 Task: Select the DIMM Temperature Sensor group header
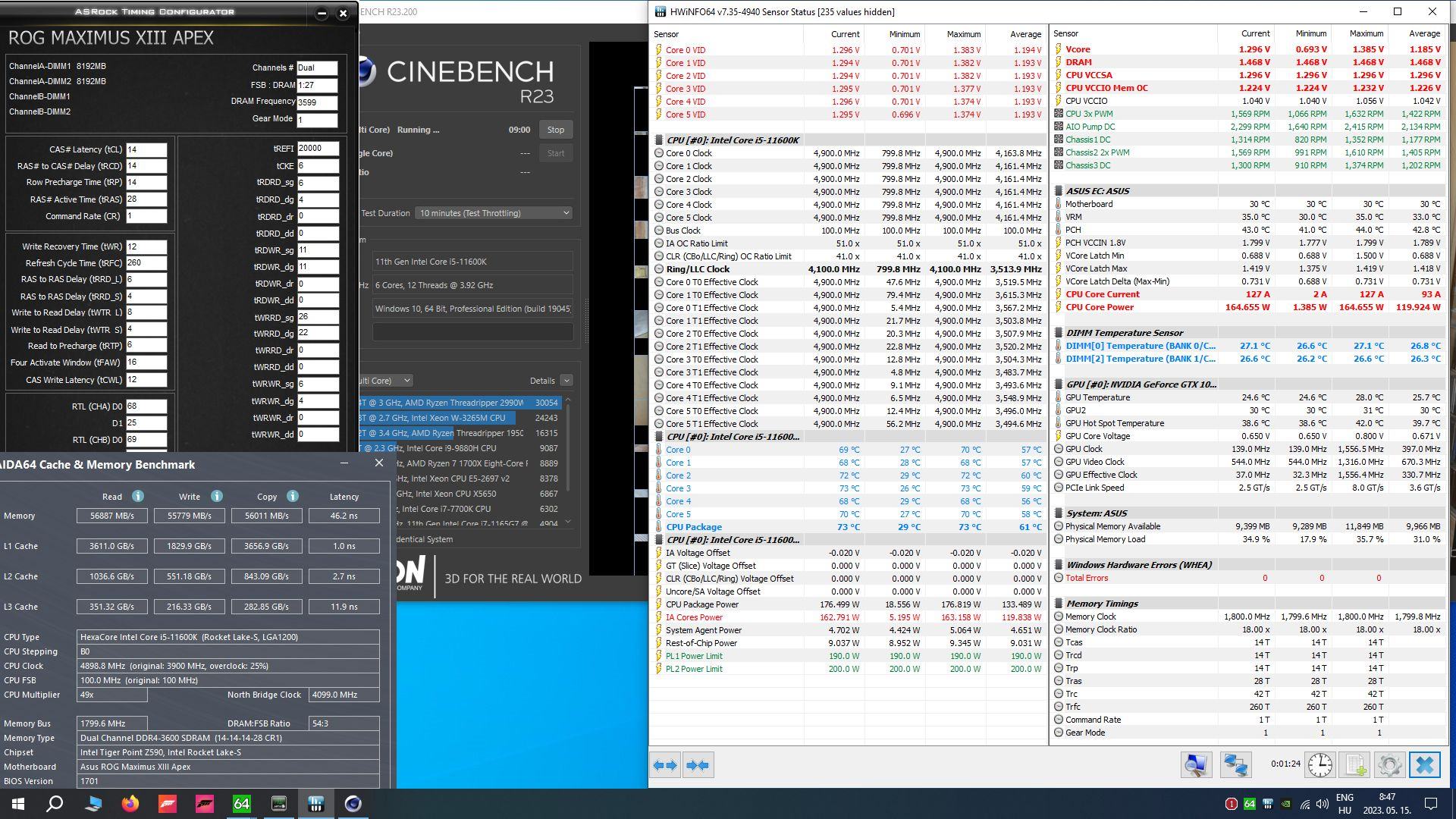click(1124, 333)
